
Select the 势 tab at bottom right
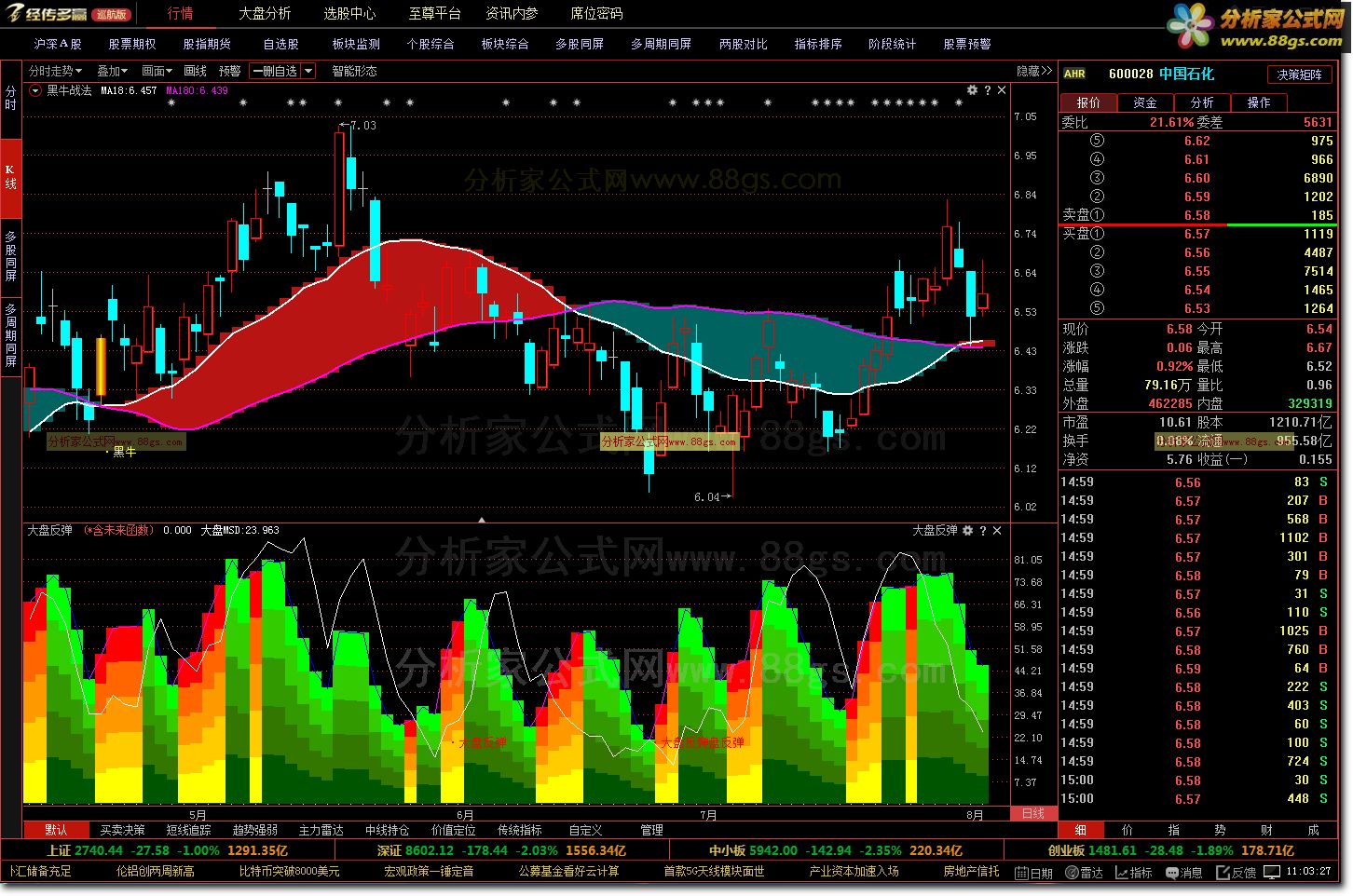tap(1221, 830)
